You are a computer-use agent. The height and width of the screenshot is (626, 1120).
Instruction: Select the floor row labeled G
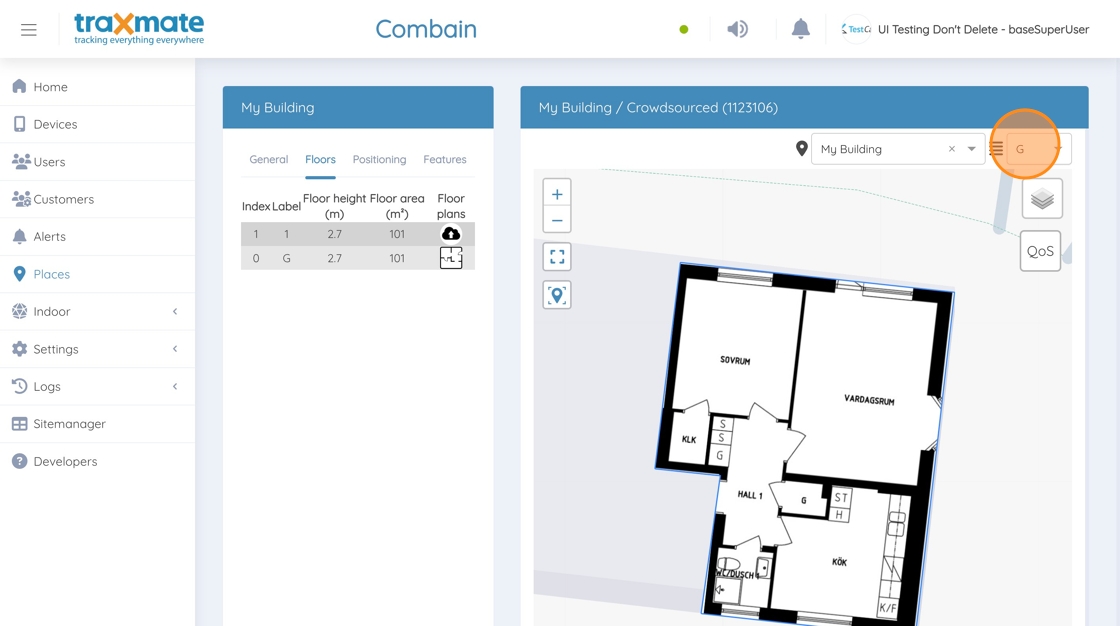(358, 258)
